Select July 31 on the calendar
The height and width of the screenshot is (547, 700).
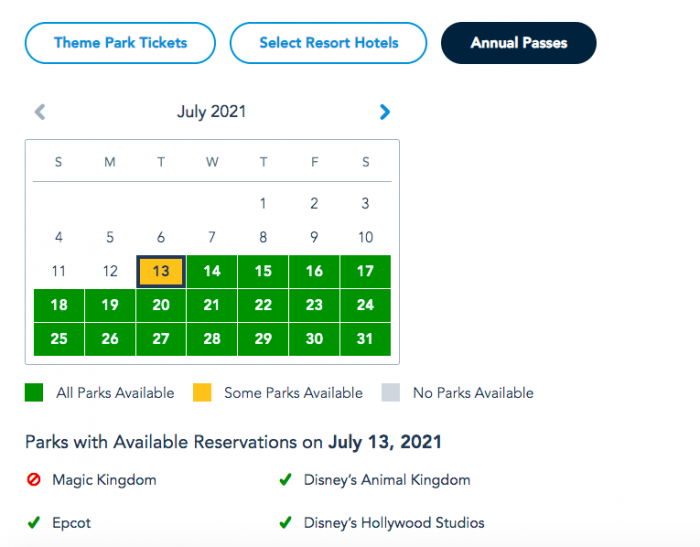click(365, 339)
